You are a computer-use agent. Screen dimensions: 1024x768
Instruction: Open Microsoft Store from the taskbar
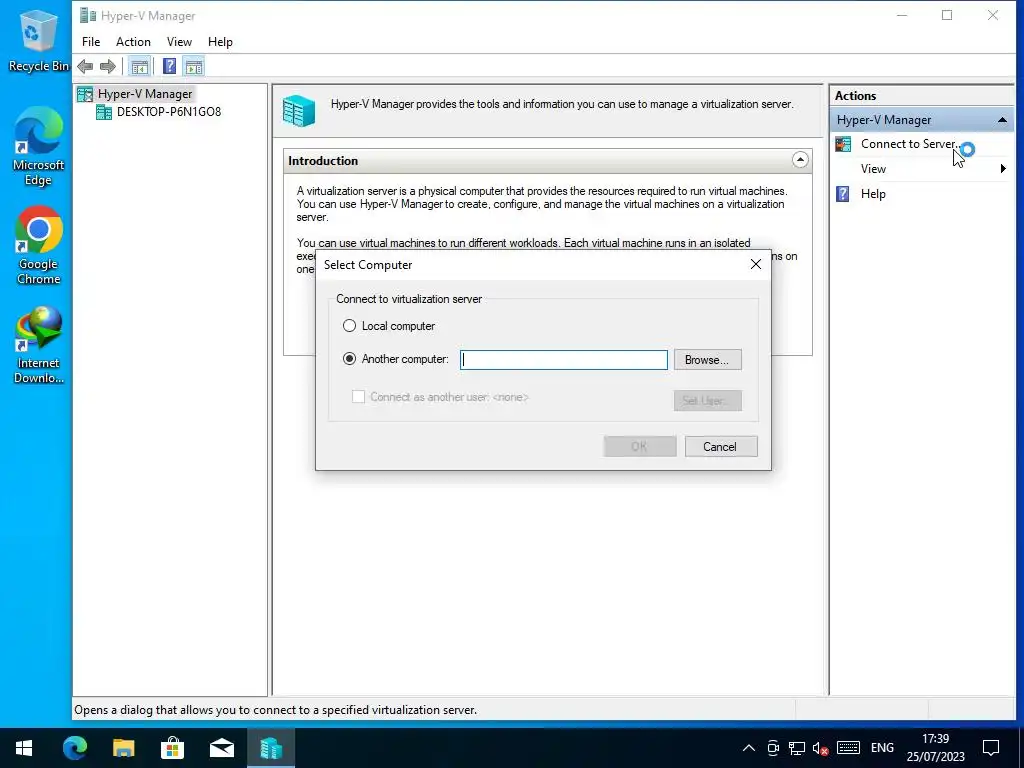(172, 748)
